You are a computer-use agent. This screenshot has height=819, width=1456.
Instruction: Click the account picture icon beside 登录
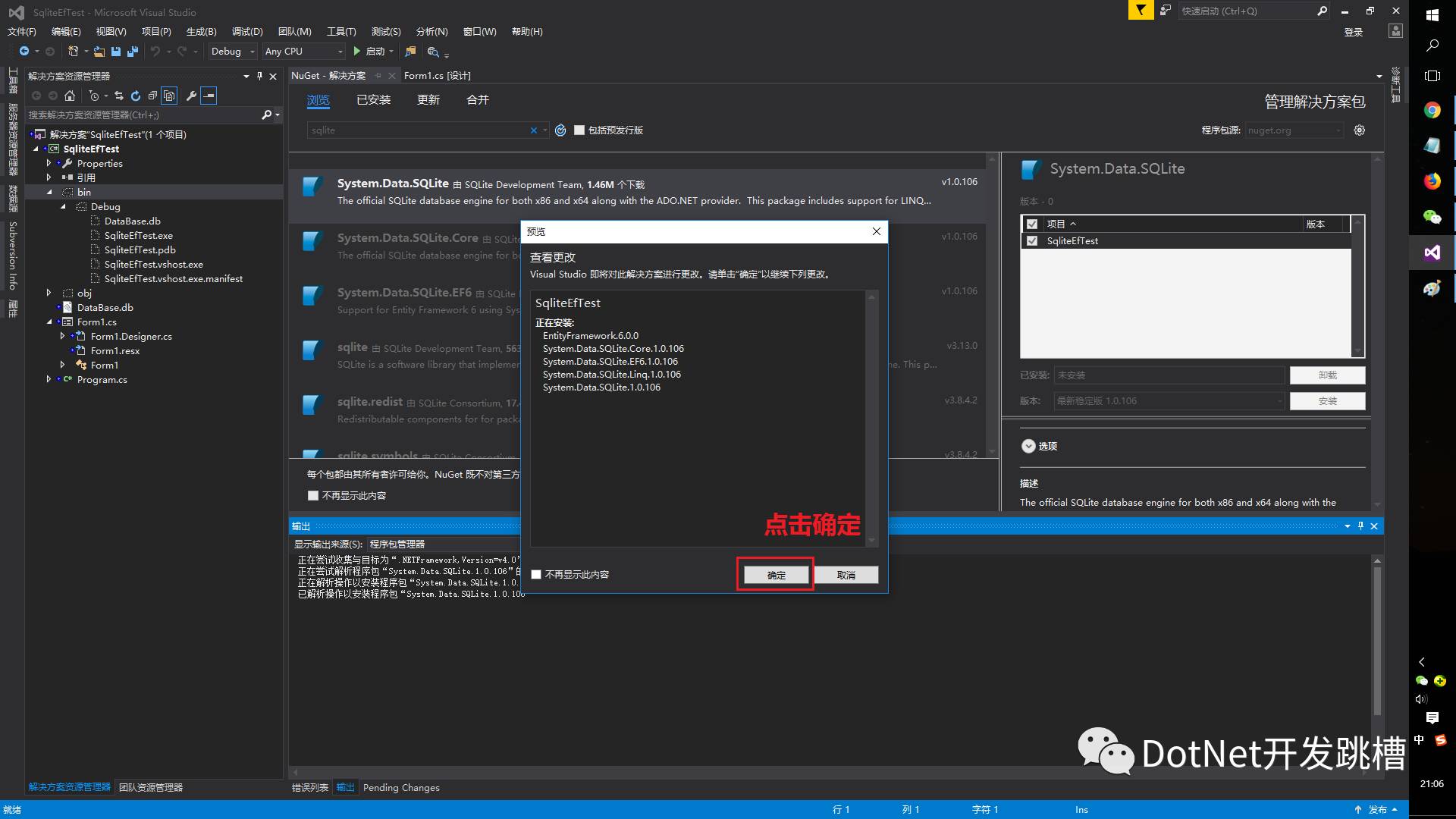click(1395, 31)
